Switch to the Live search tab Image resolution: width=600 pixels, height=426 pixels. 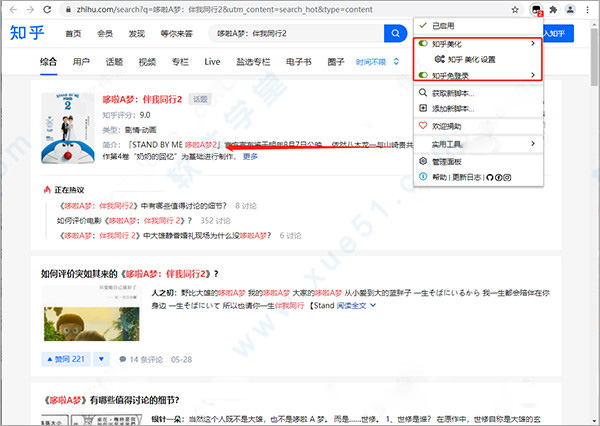(212, 62)
